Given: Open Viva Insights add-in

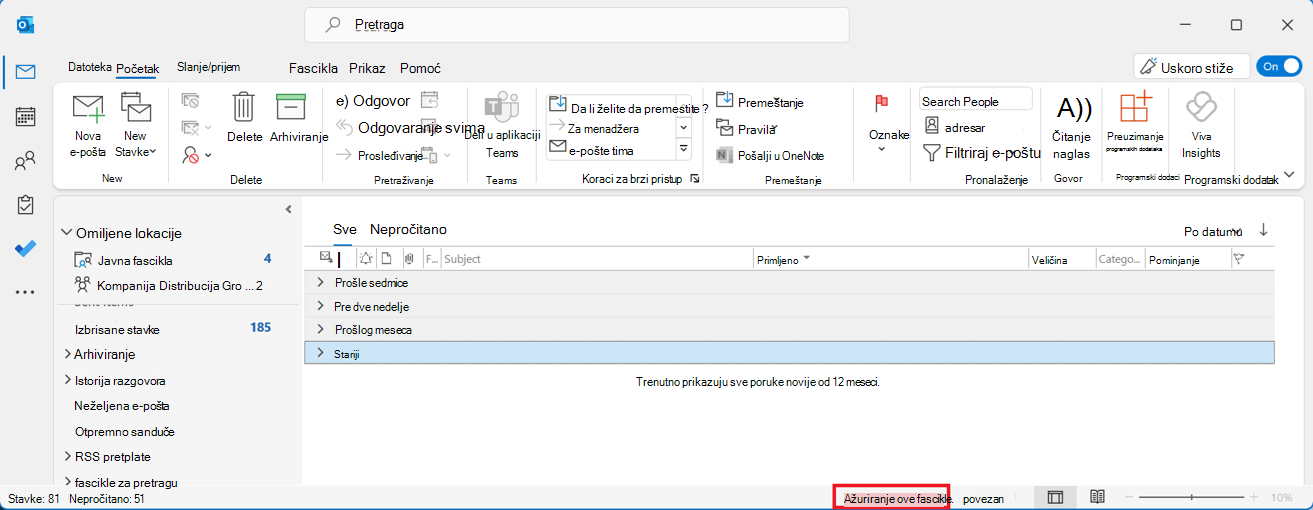Looking at the screenshot, I should 1201,125.
